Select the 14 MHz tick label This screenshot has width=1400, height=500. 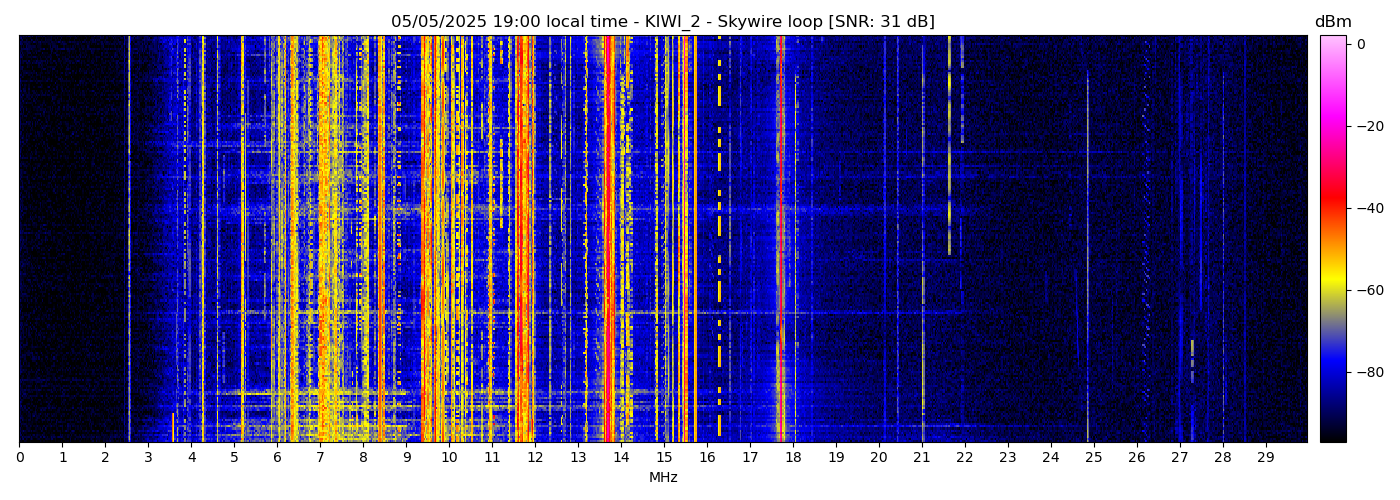click(x=621, y=457)
